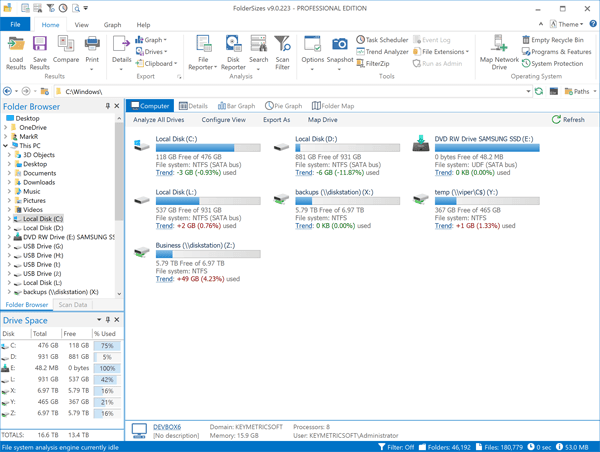The height and width of the screenshot is (452, 600).
Task: Open the Drives export dropdown
Action: [151, 52]
